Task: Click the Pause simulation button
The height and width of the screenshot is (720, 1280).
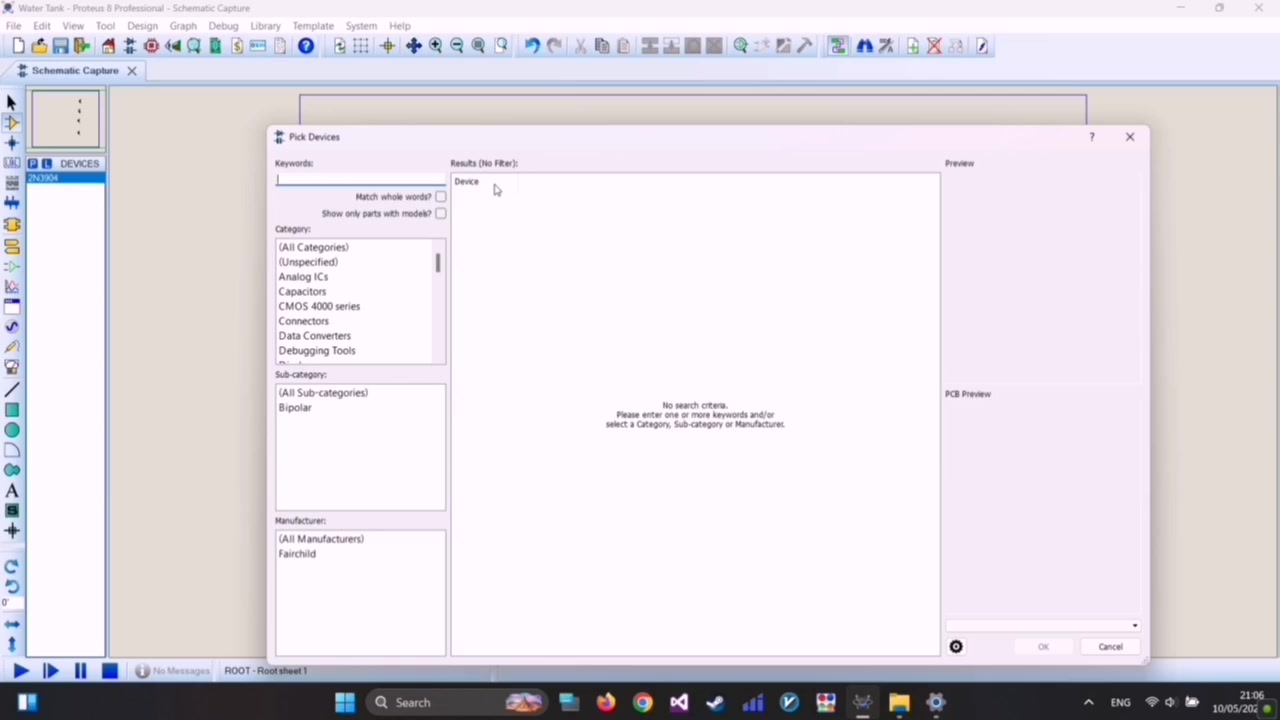Action: point(81,671)
